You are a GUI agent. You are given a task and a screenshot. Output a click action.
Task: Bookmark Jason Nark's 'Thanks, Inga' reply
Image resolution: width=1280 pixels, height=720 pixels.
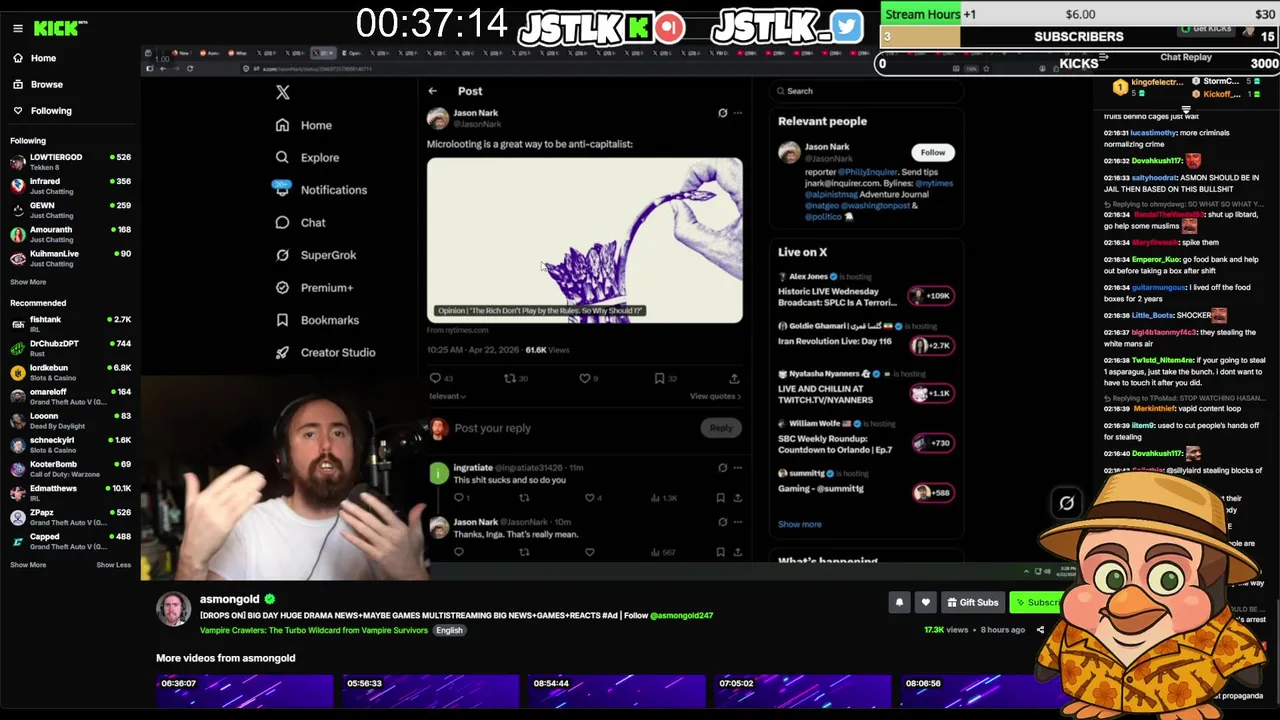tap(720, 552)
